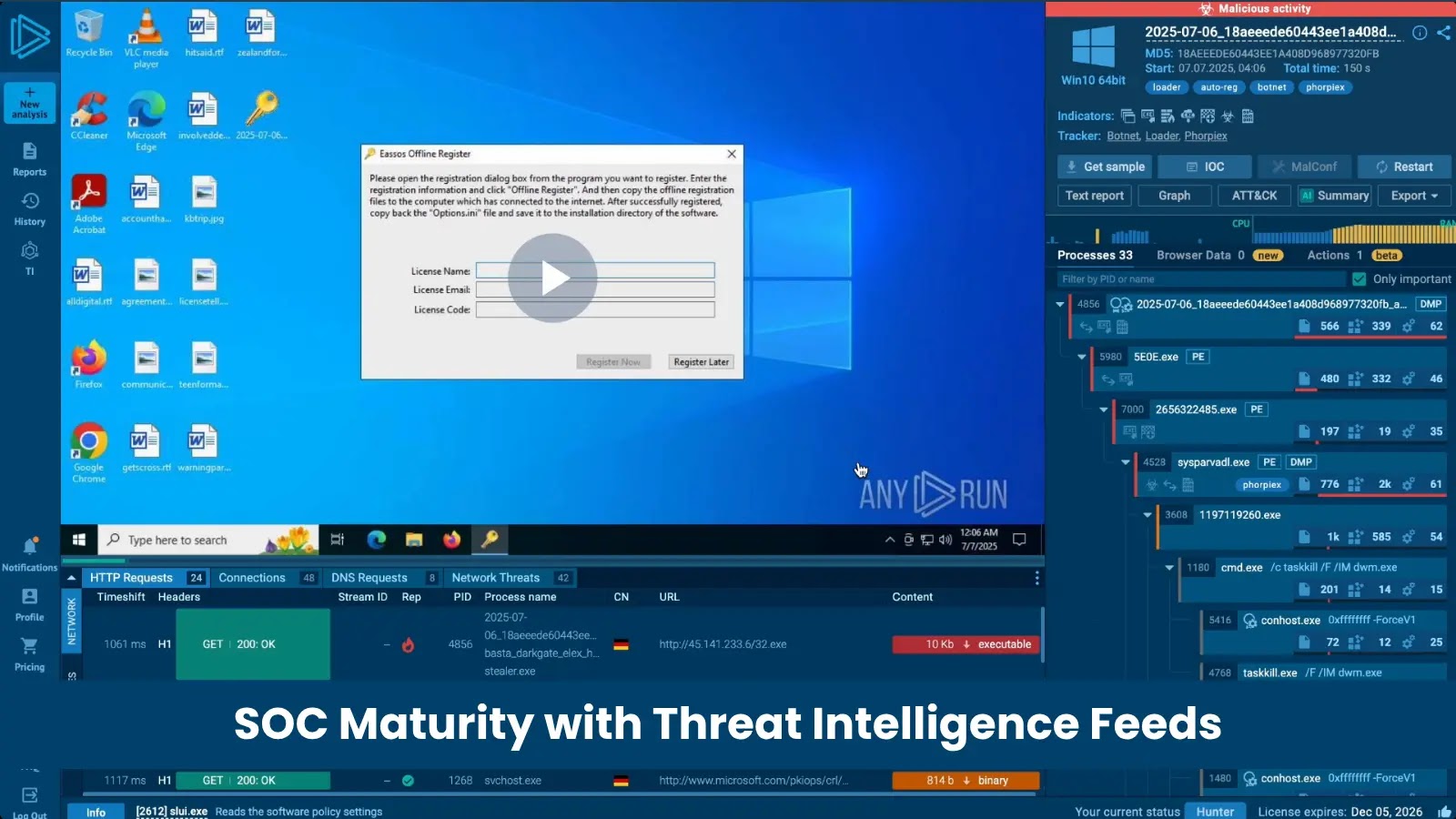Collapse the cmd.exe process node
The width and height of the screenshot is (1456, 819).
tap(1169, 568)
